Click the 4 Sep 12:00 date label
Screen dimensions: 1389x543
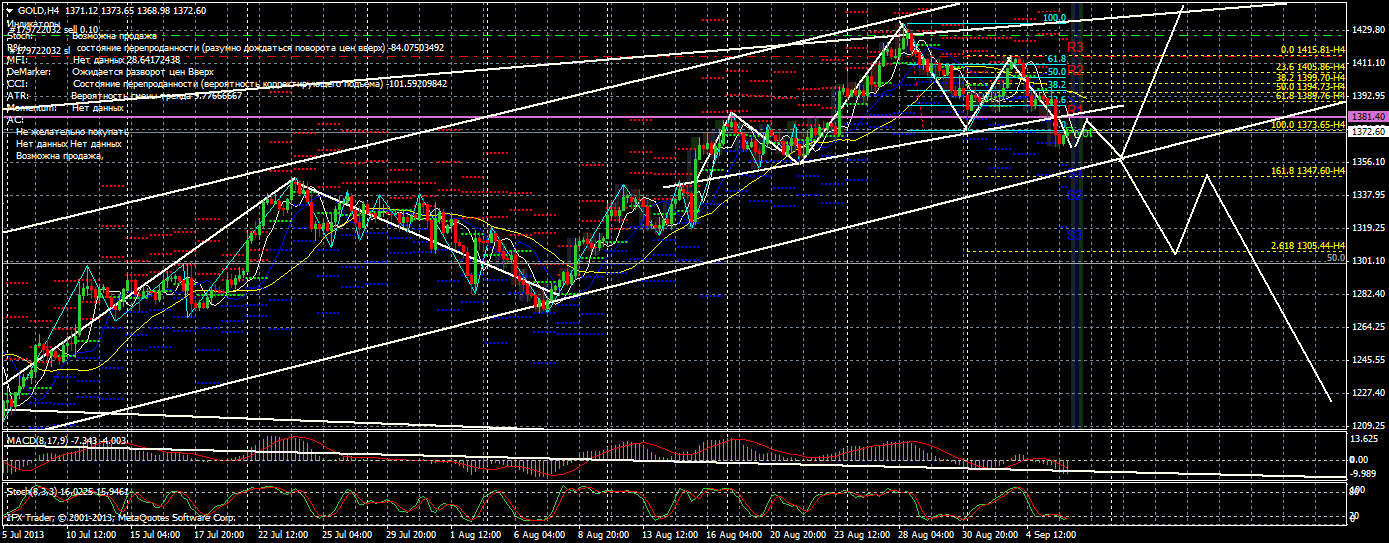1051,536
